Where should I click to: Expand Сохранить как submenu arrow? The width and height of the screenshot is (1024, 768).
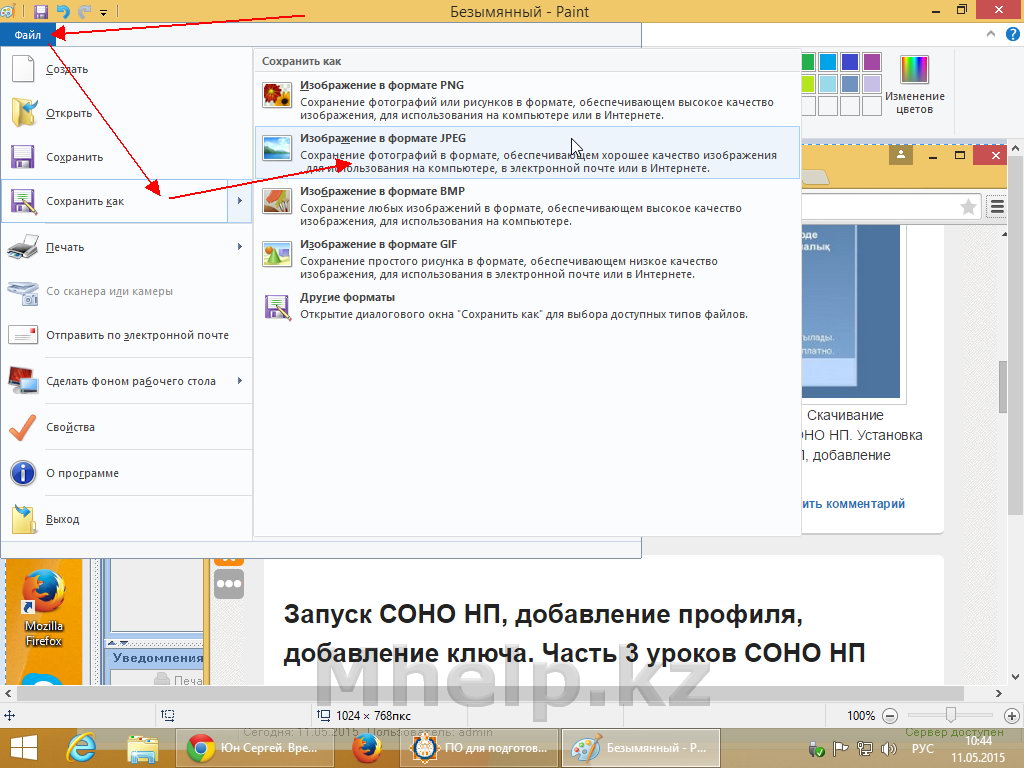[x=240, y=201]
